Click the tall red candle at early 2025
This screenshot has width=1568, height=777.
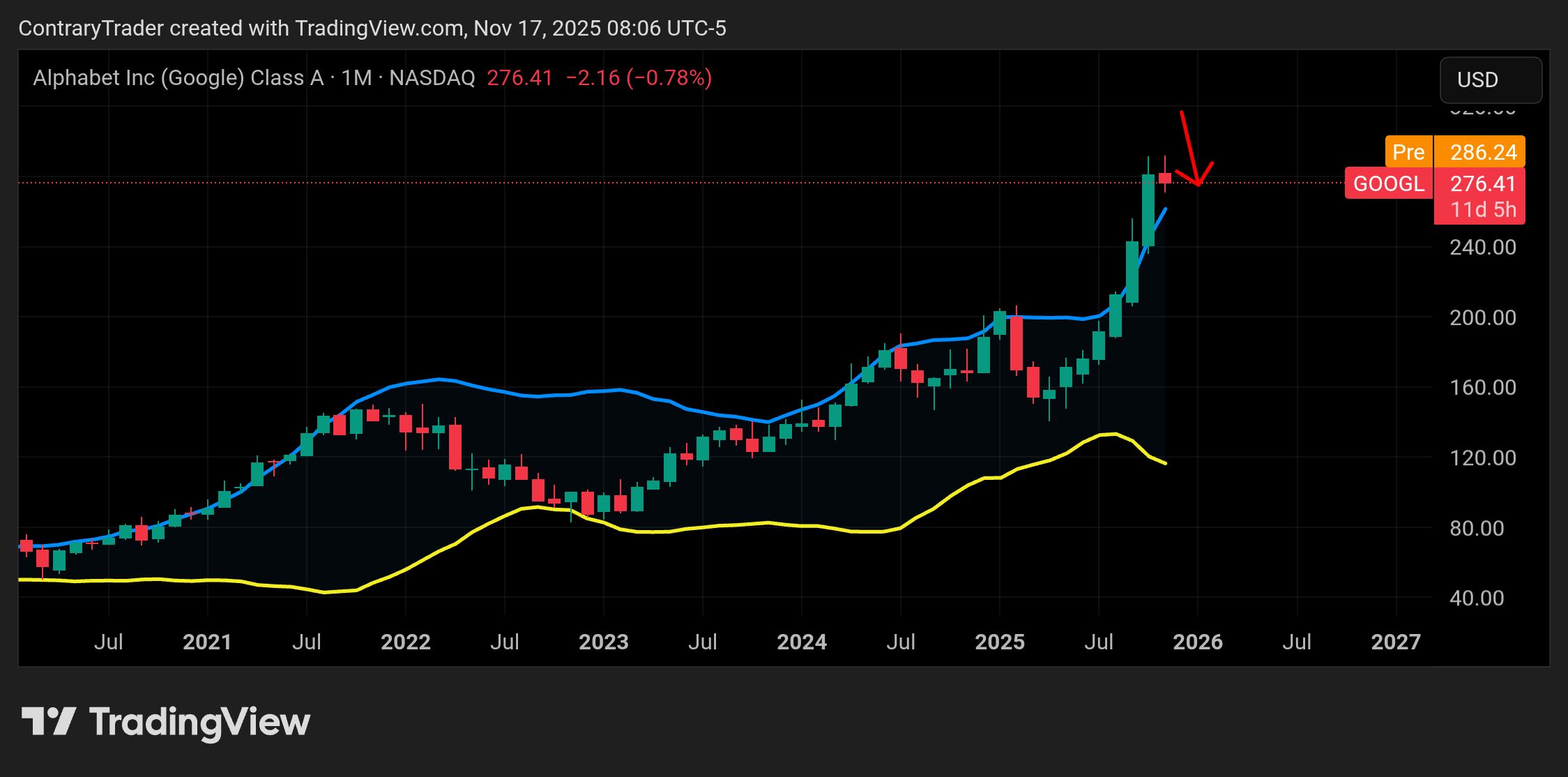(x=1017, y=343)
